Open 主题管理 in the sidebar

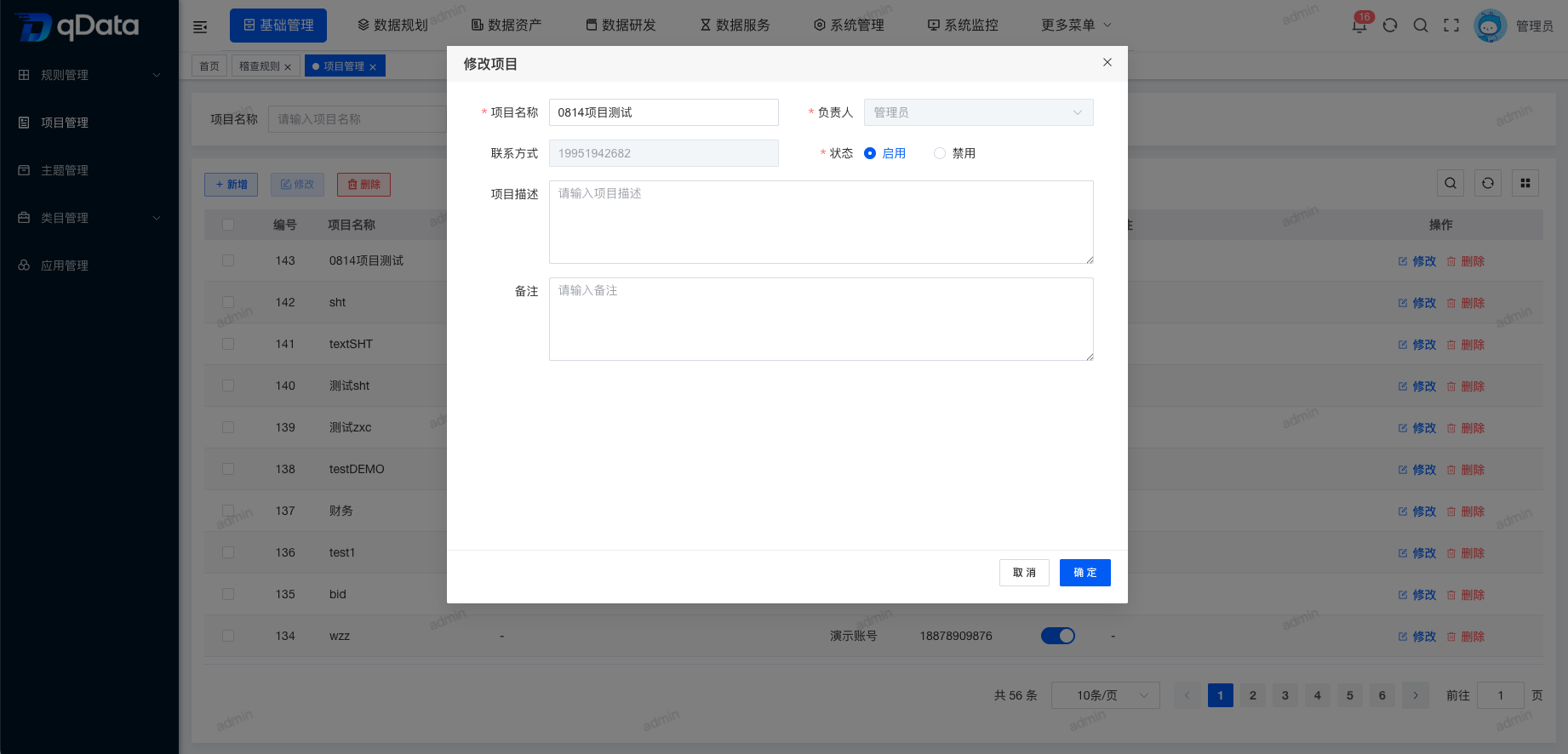coord(89,170)
